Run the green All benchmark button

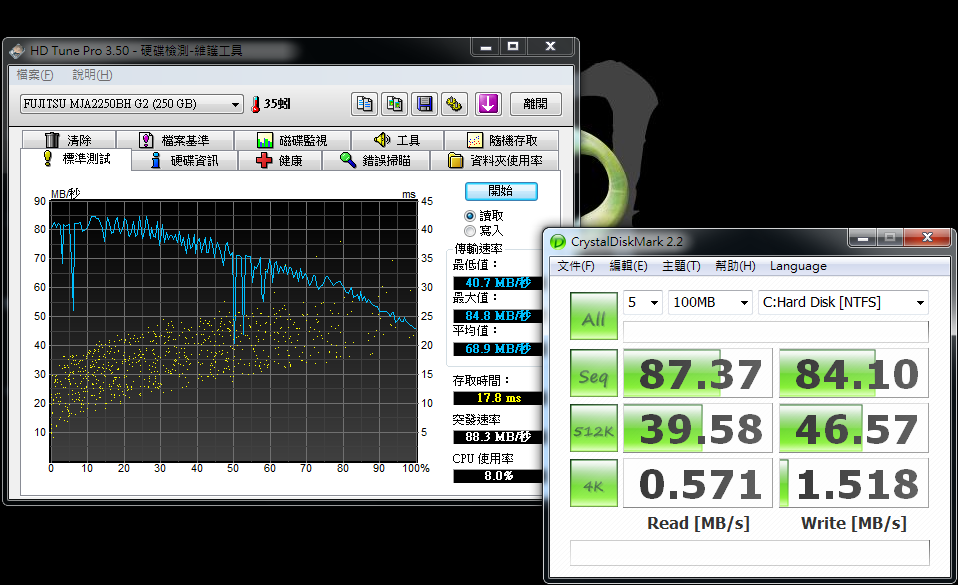coord(593,318)
